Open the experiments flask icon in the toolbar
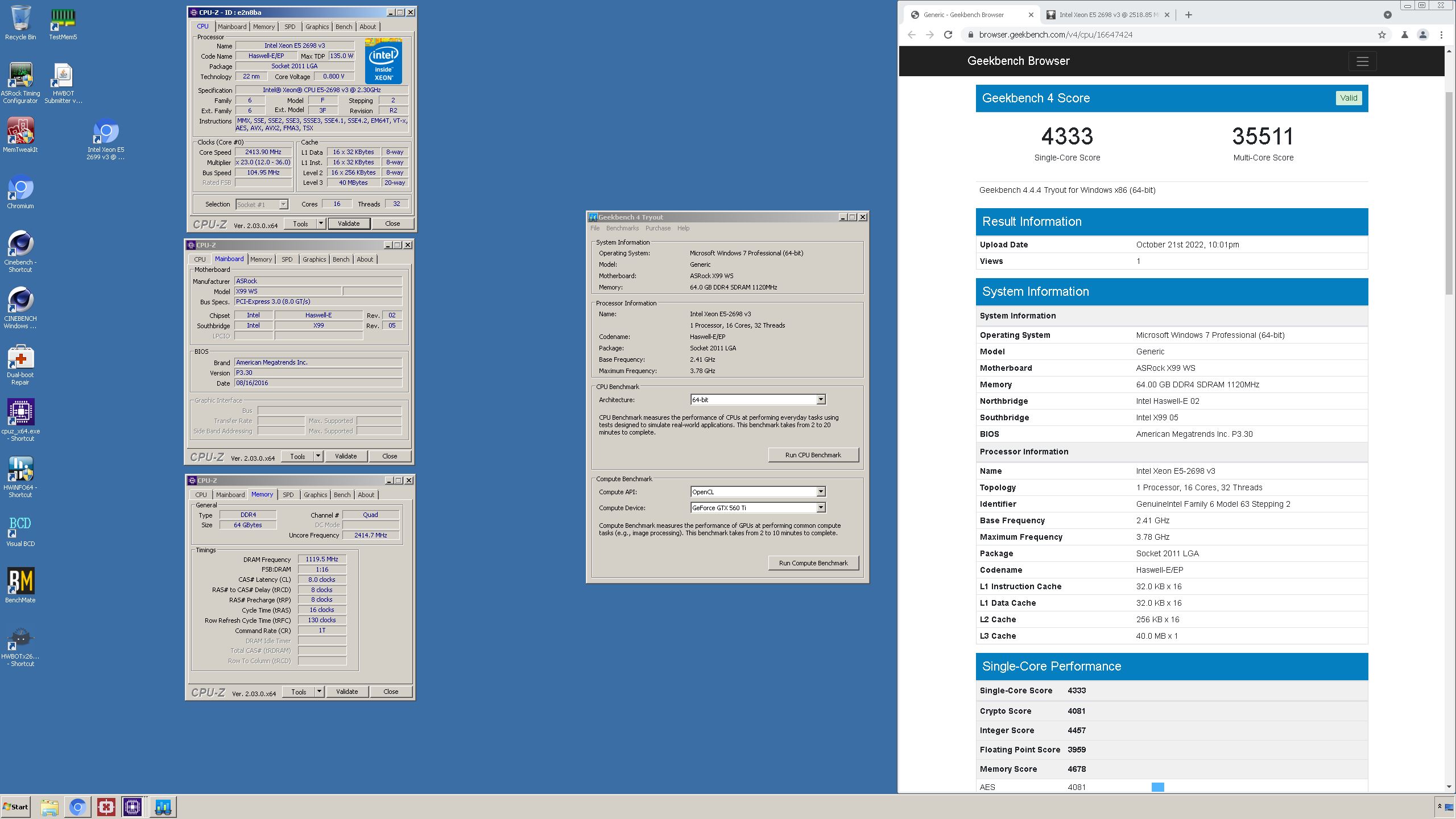The width and height of the screenshot is (1456, 819). pyautogui.click(x=1404, y=35)
